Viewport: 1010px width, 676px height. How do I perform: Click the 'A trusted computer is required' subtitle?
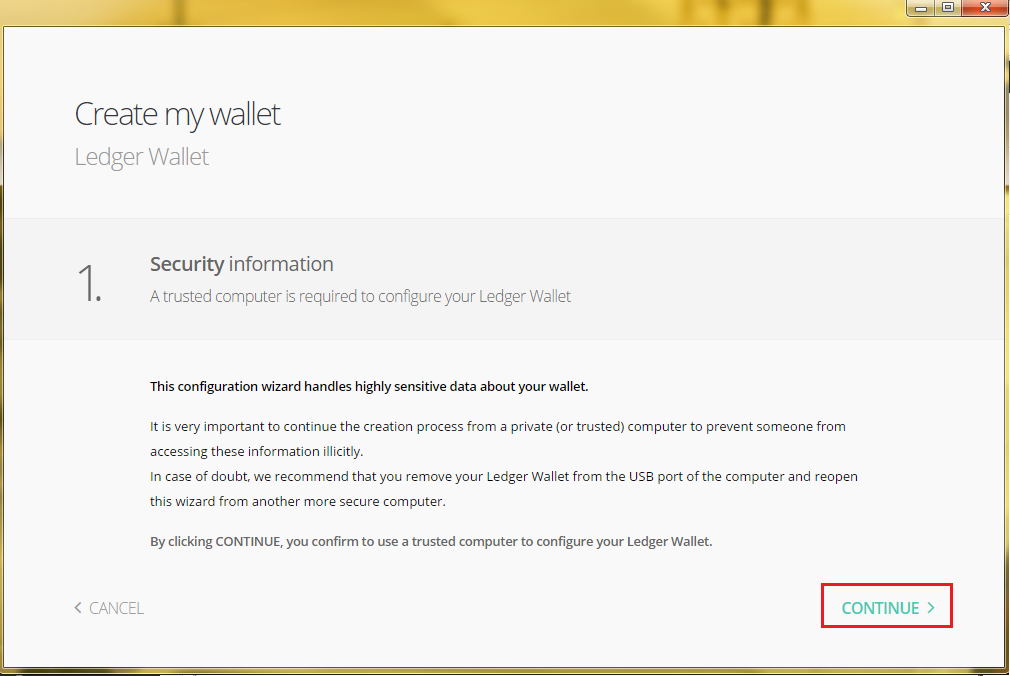tap(360, 296)
